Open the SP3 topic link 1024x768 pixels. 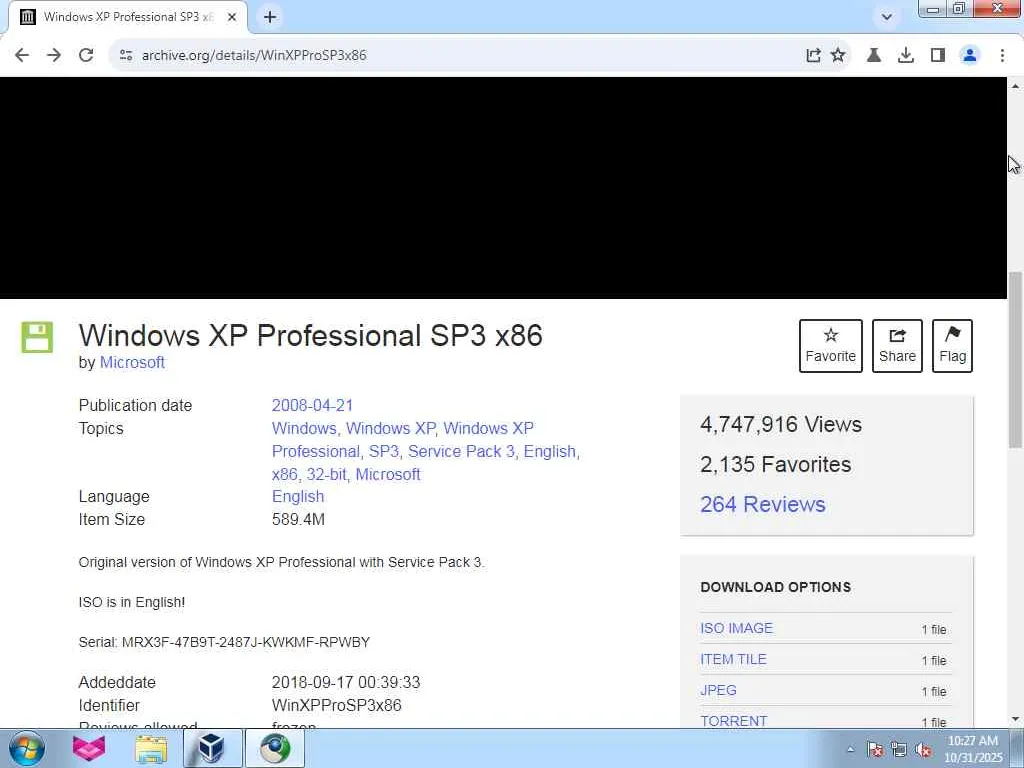click(x=384, y=451)
